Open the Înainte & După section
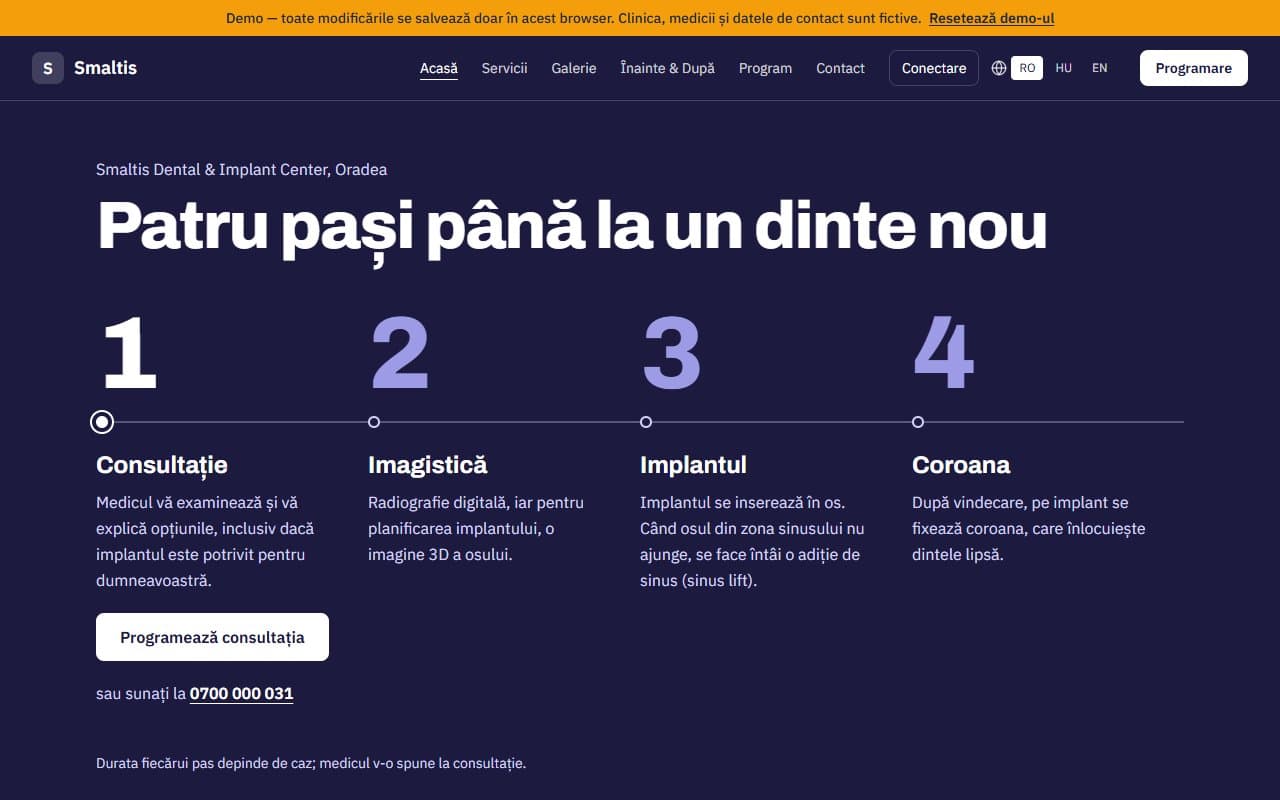1280x800 pixels. coord(667,68)
